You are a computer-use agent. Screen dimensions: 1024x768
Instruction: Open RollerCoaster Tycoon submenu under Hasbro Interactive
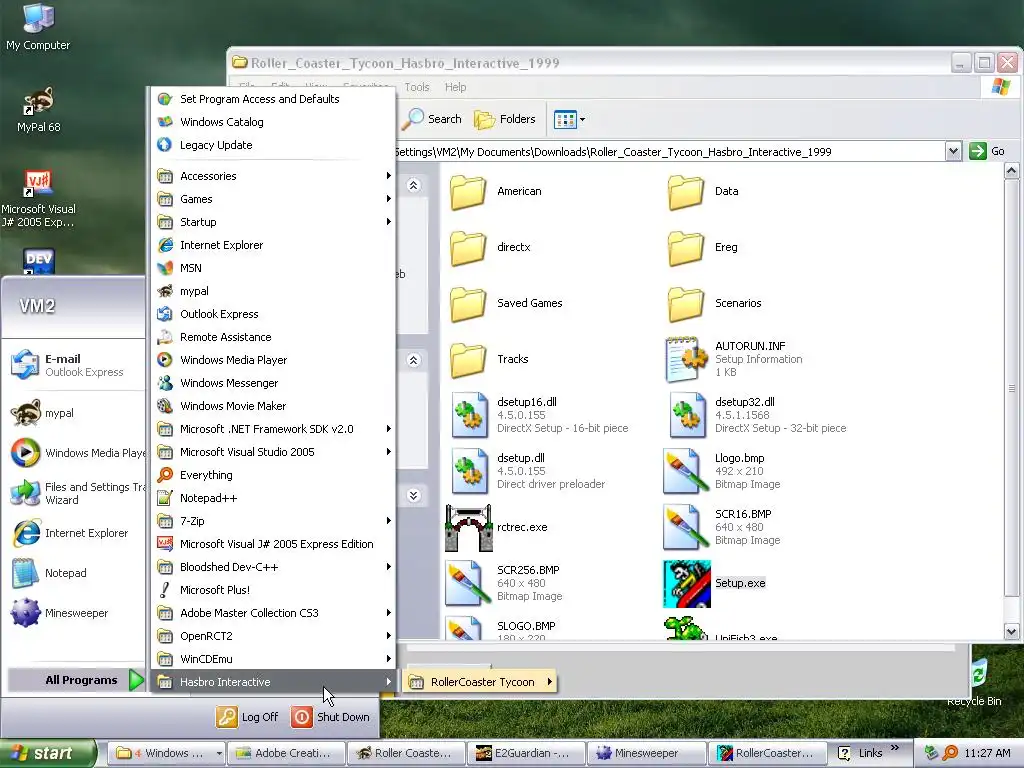(x=480, y=682)
